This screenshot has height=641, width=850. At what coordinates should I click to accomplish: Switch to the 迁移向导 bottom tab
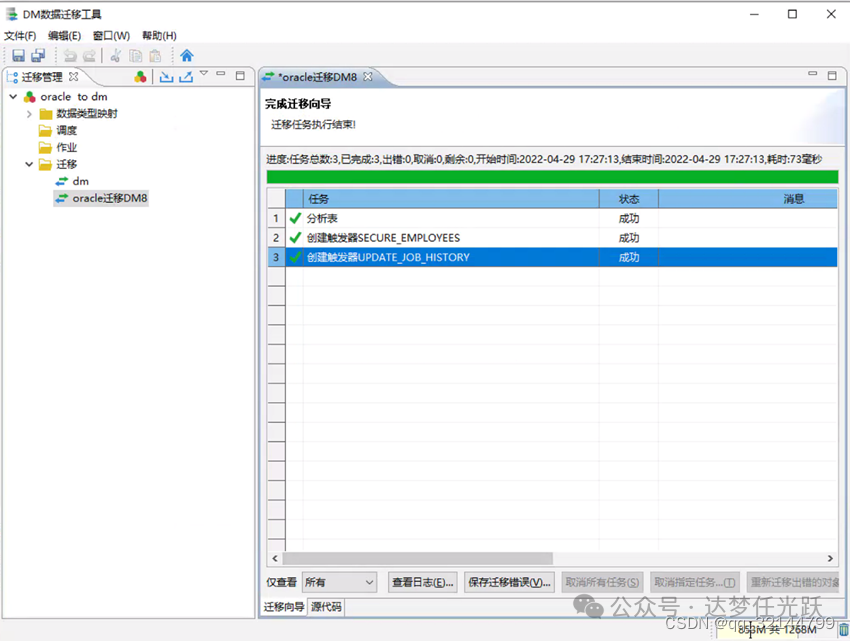click(284, 606)
